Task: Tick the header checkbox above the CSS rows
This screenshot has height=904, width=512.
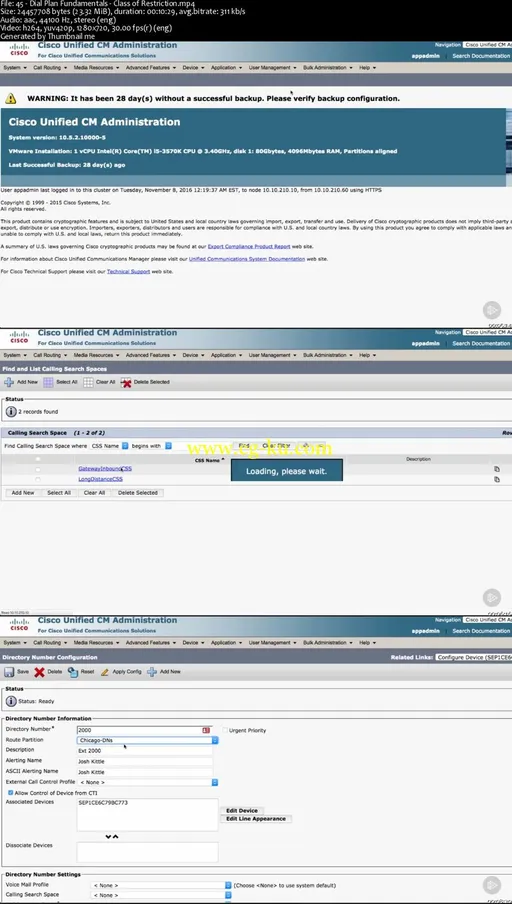Action: tap(38, 459)
